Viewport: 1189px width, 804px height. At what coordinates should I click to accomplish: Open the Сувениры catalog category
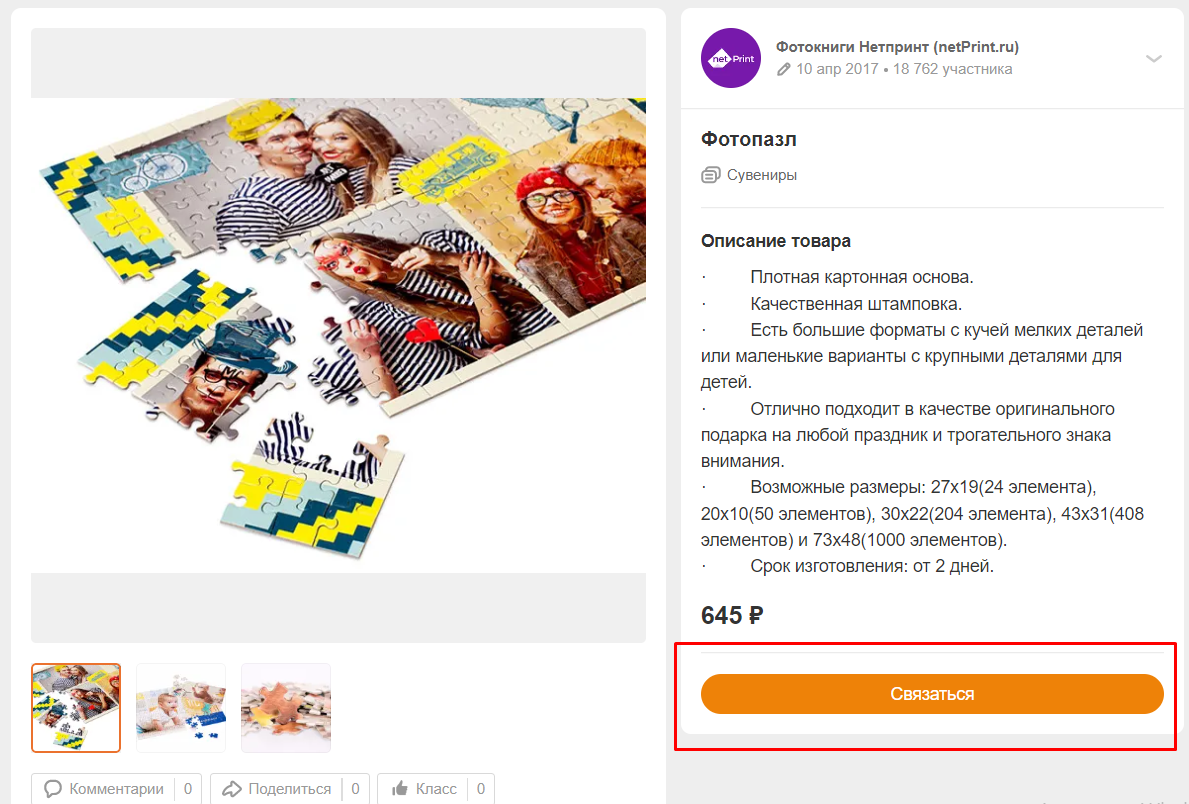(x=761, y=175)
